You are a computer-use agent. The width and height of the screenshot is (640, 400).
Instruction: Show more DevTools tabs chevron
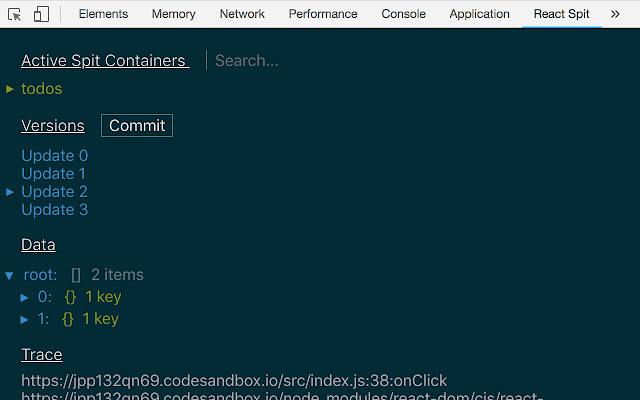tap(615, 14)
